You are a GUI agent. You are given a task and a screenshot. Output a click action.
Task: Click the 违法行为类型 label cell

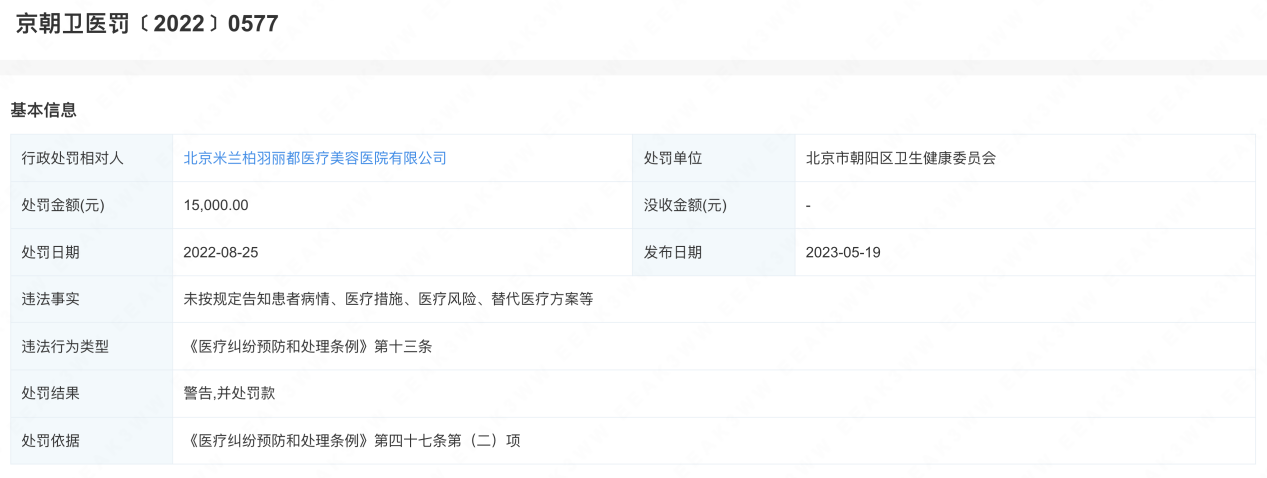(x=92, y=346)
